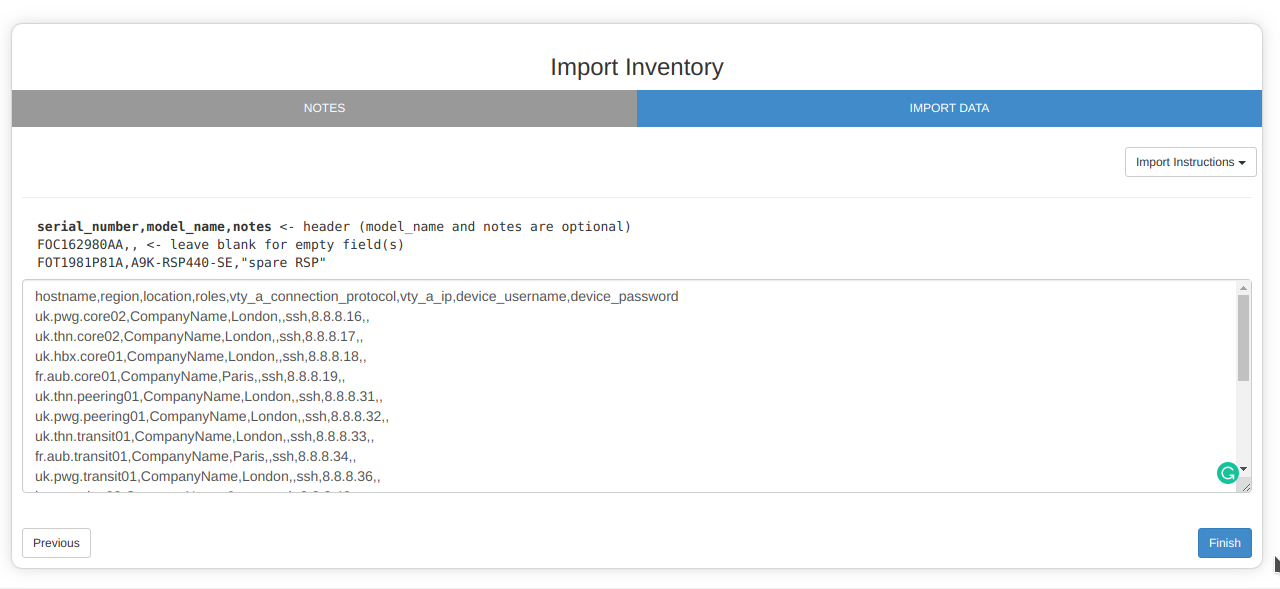
Task: Click the uk.pwg.peering01 data row
Action: coord(211,417)
